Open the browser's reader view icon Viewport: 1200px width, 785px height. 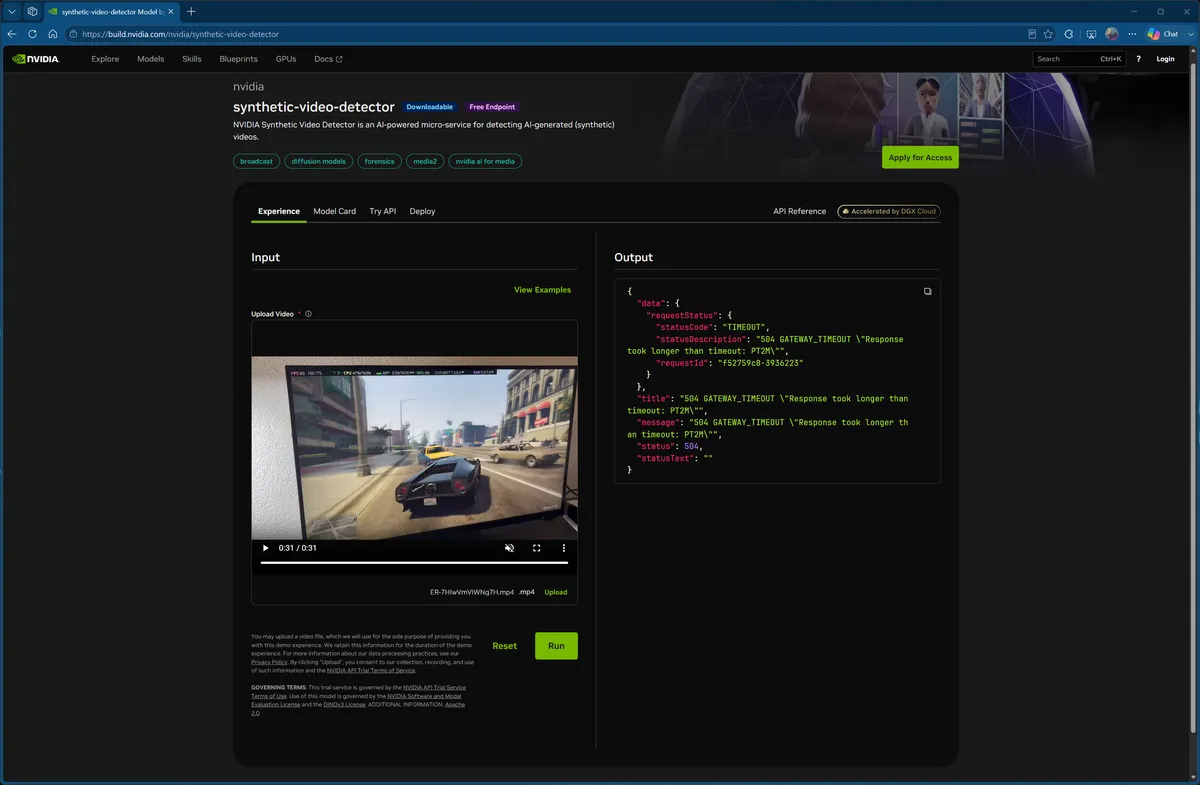(x=1031, y=33)
